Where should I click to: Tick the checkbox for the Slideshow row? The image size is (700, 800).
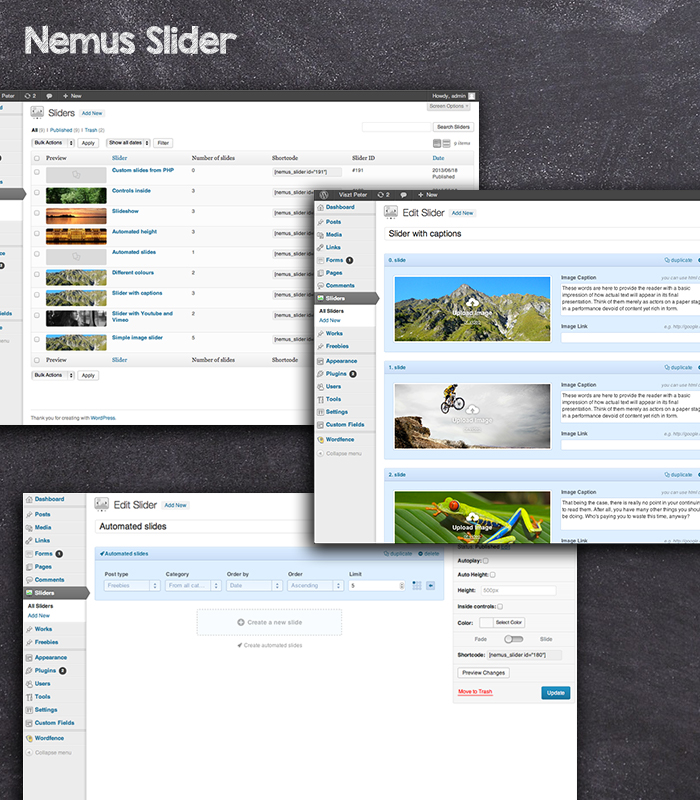[37, 213]
